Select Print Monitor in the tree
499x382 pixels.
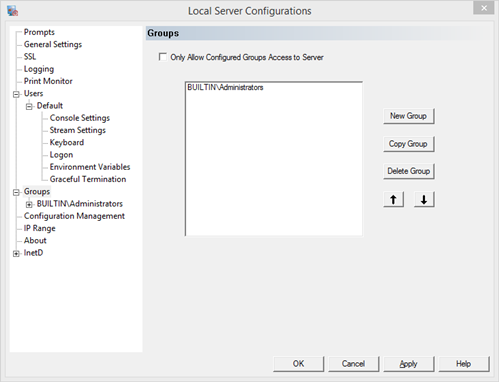[x=48, y=81]
